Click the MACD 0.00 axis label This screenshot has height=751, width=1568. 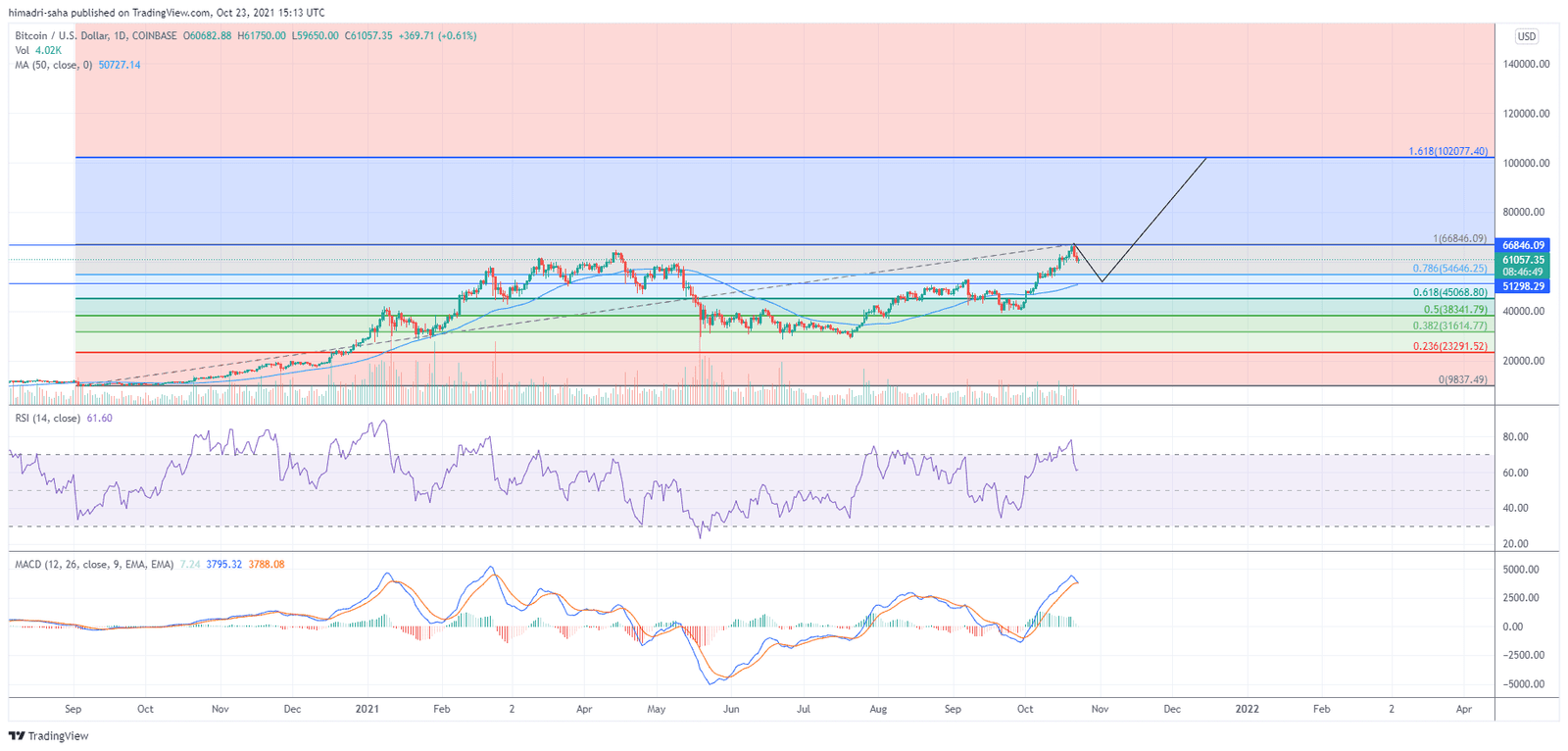[1513, 626]
